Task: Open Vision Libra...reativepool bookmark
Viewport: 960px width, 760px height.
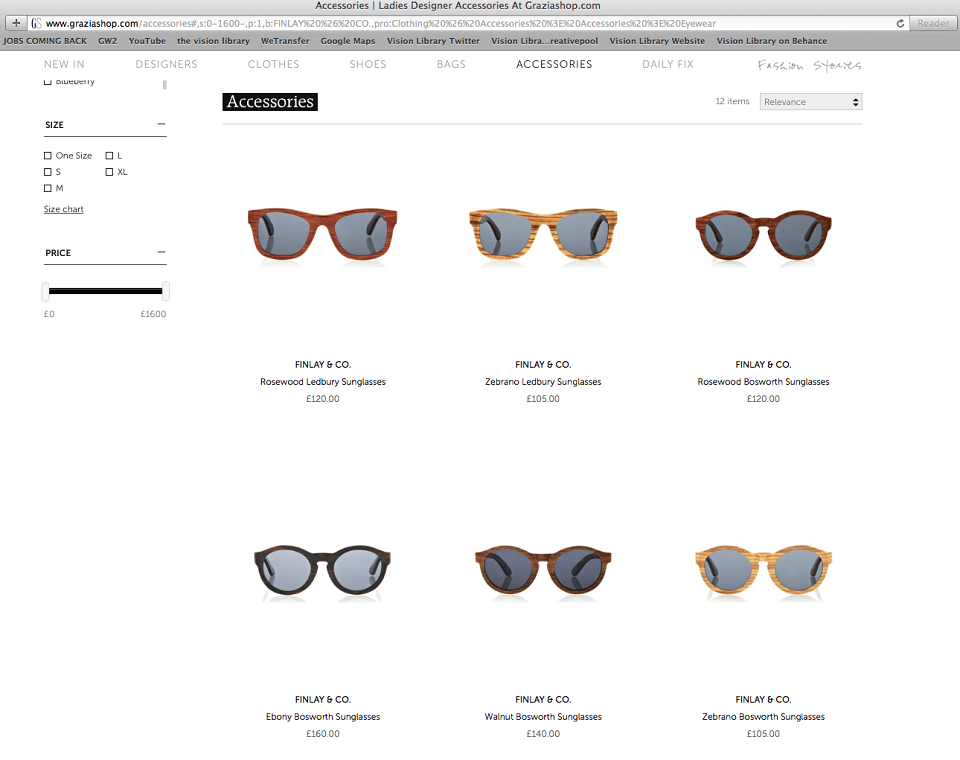Action: click(x=544, y=41)
